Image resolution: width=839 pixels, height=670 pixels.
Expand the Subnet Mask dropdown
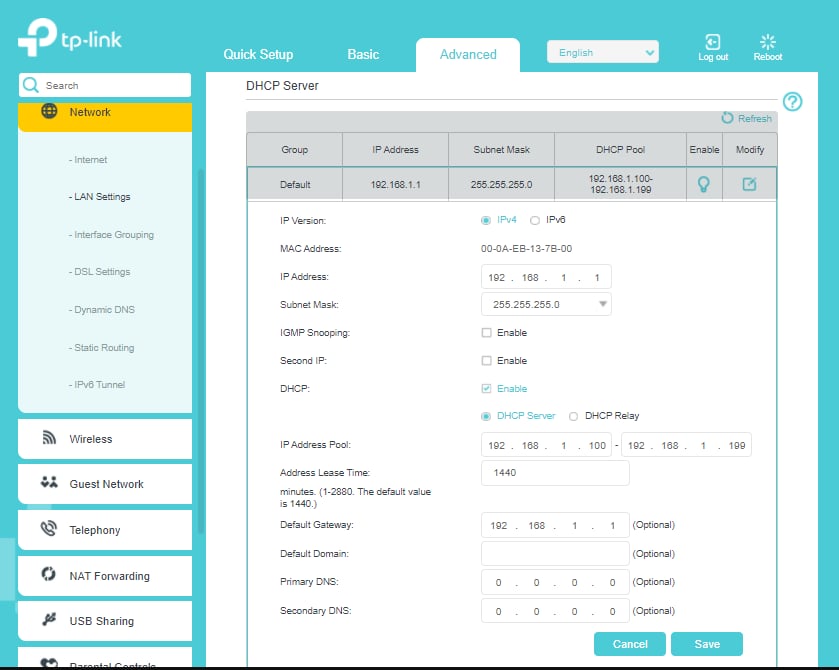546,304
